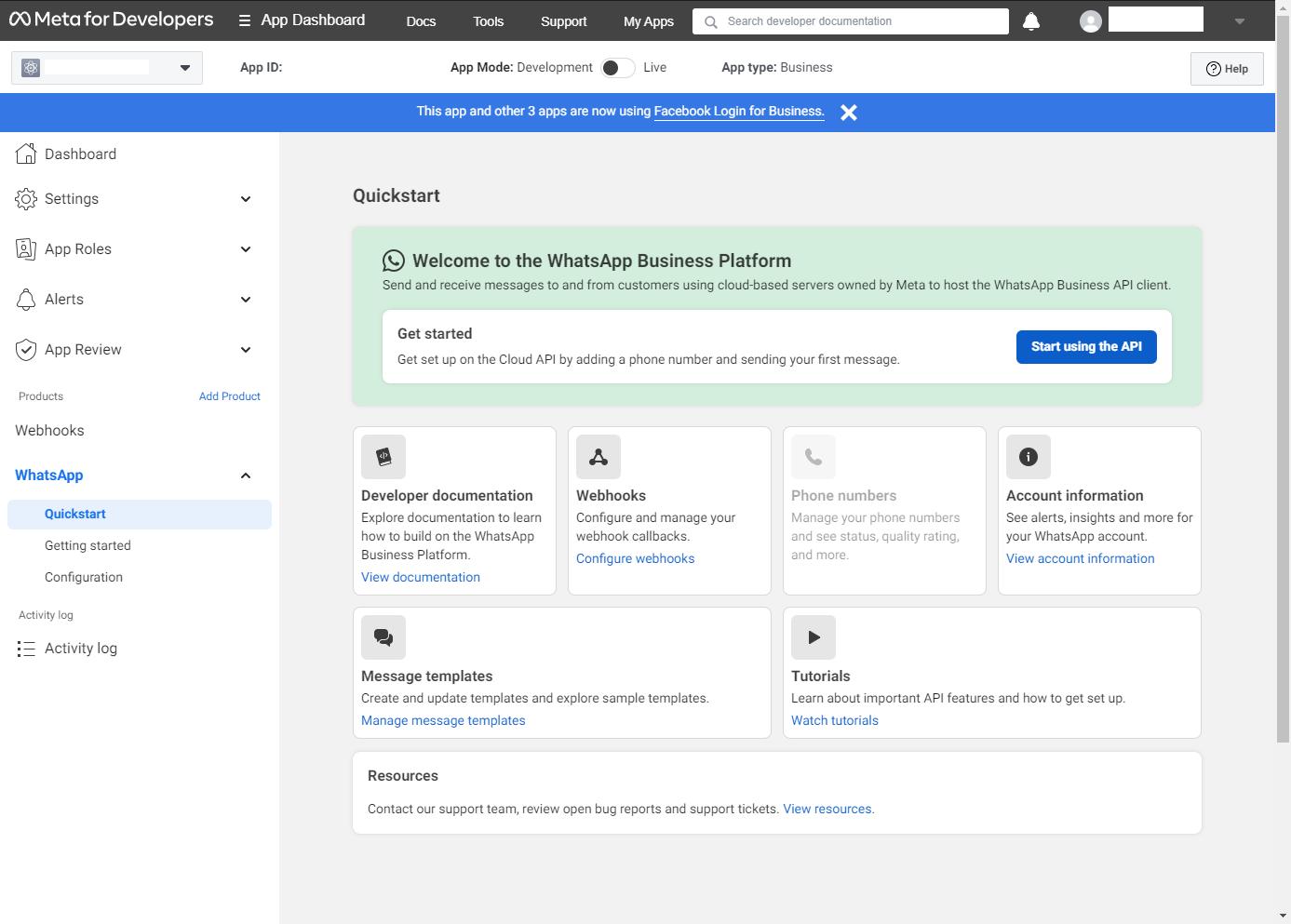Screen dimensions: 1291x924
Task: Click the page vertical scrollbar
Action: tap(1284, 379)
